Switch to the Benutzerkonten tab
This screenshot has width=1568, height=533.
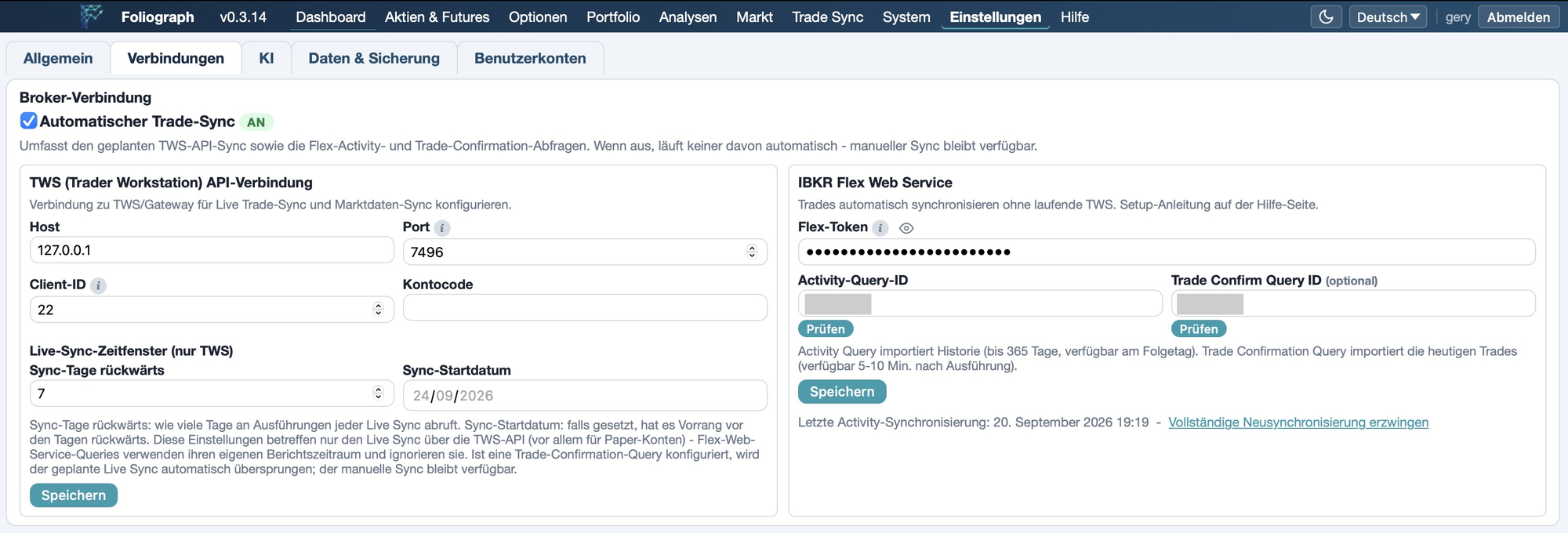click(x=530, y=58)
